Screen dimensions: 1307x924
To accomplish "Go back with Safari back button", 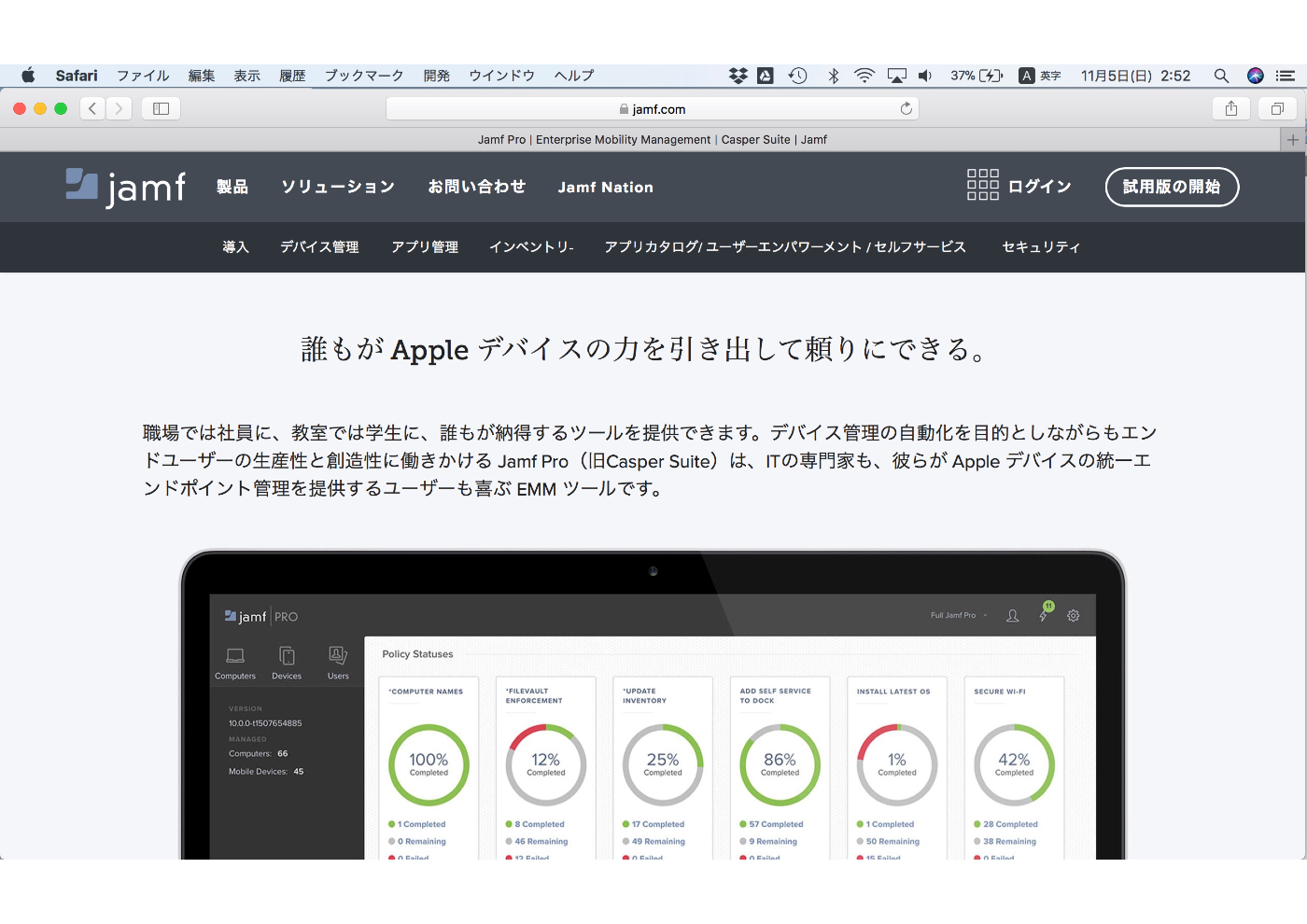I will 92,108.
